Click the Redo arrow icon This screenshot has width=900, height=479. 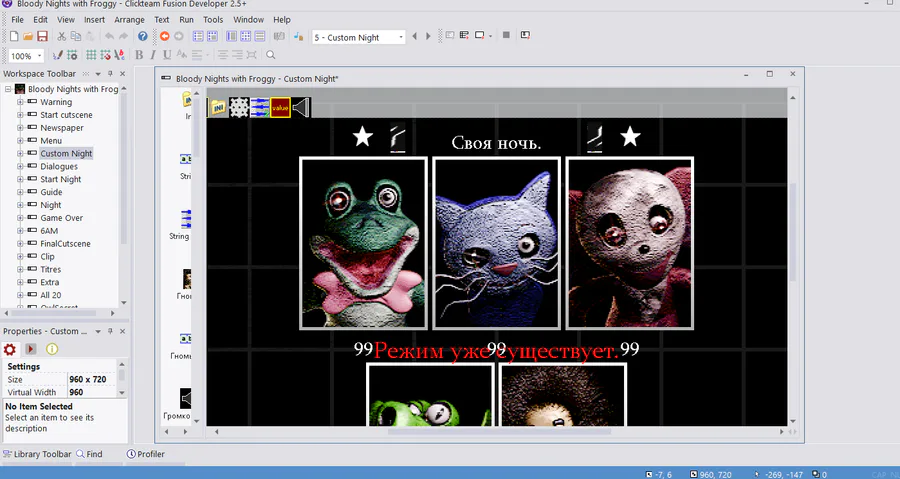pyautogui.click(x=123, y=36)
